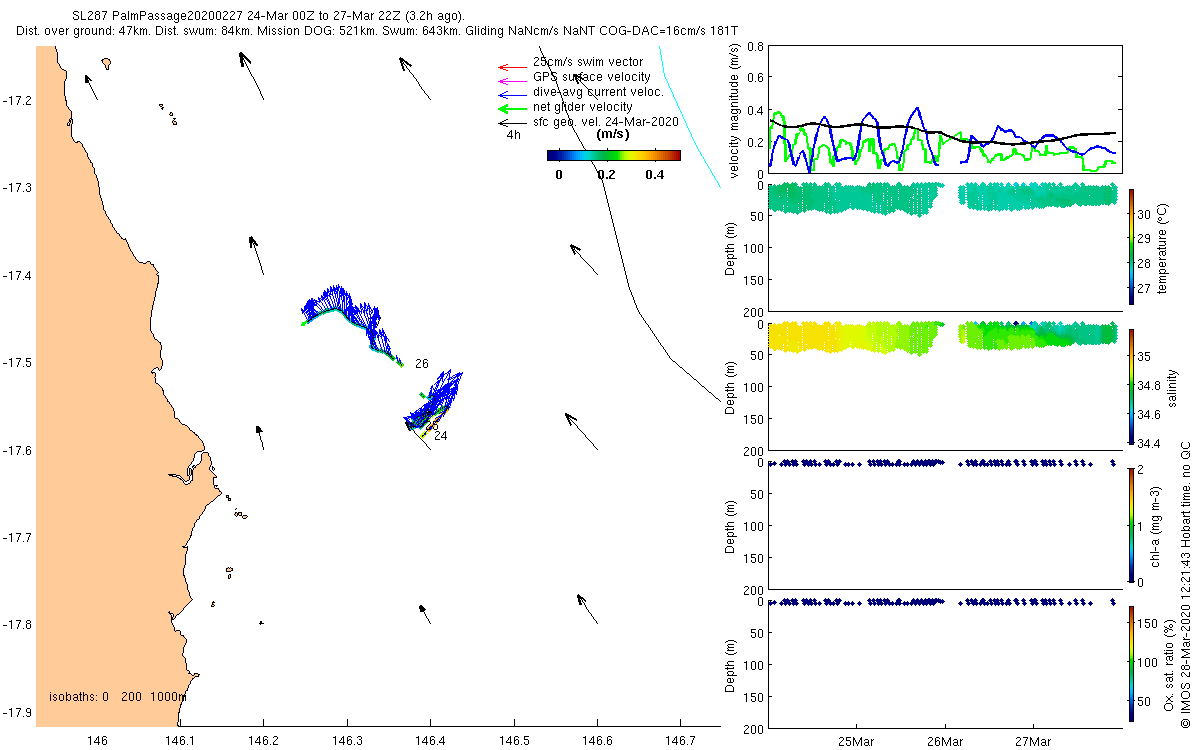
Task: Click the '4h' label in the legend
Action: [x=514, y=135]
